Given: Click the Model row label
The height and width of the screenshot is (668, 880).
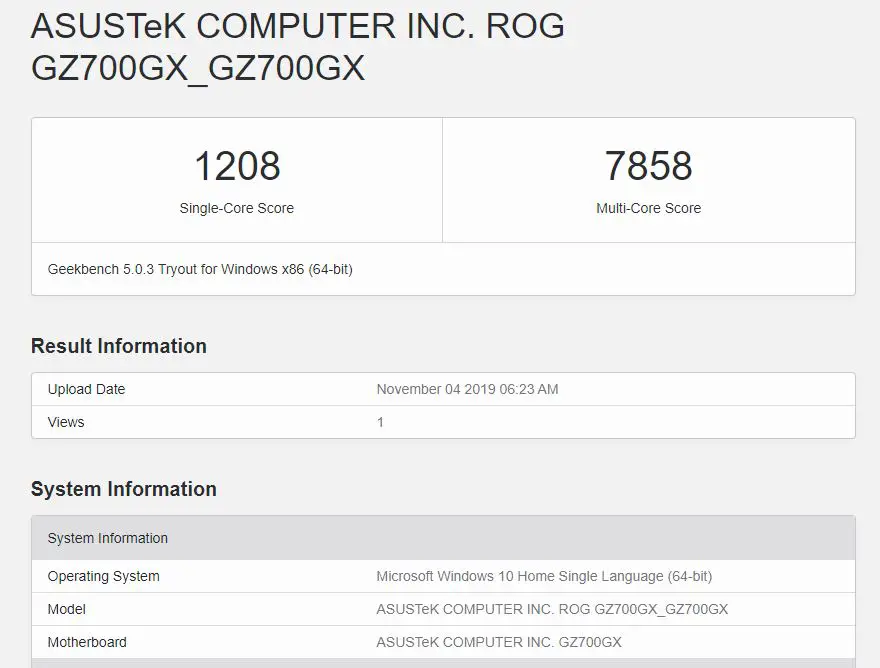Looking at the screenshot, I should (67, 609).
